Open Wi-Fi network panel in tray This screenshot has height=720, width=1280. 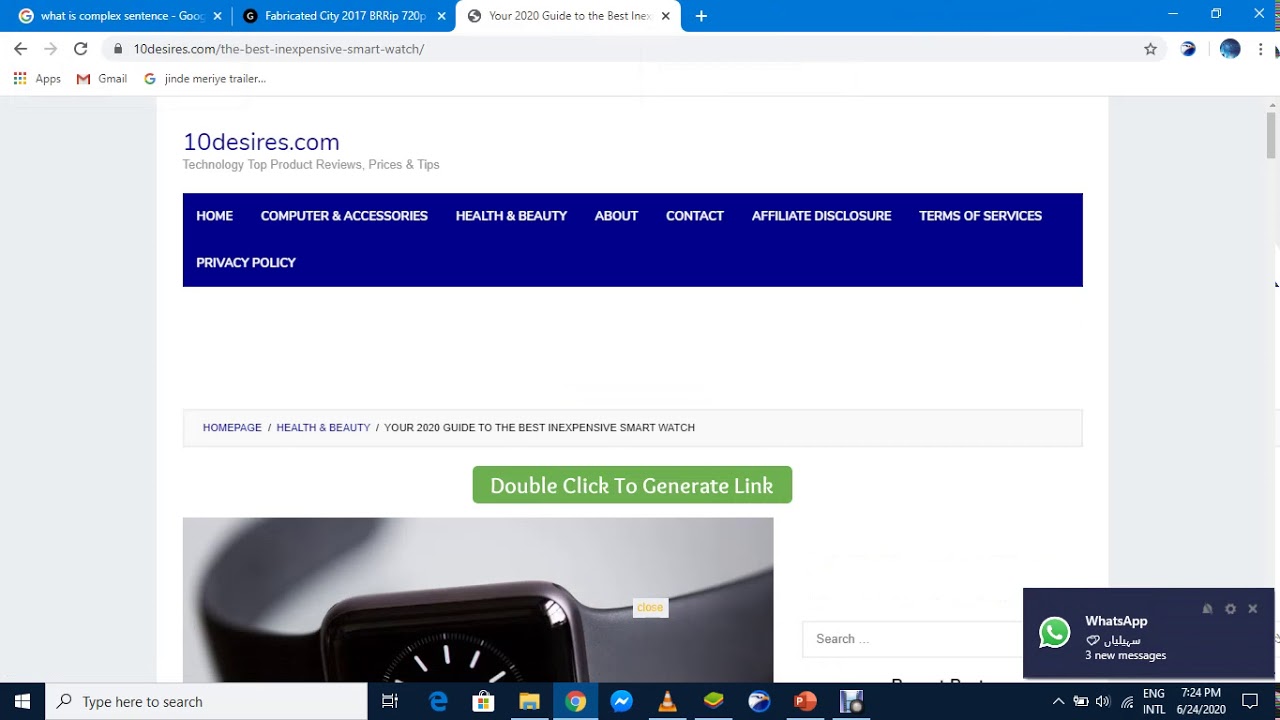pos(1127,702)
